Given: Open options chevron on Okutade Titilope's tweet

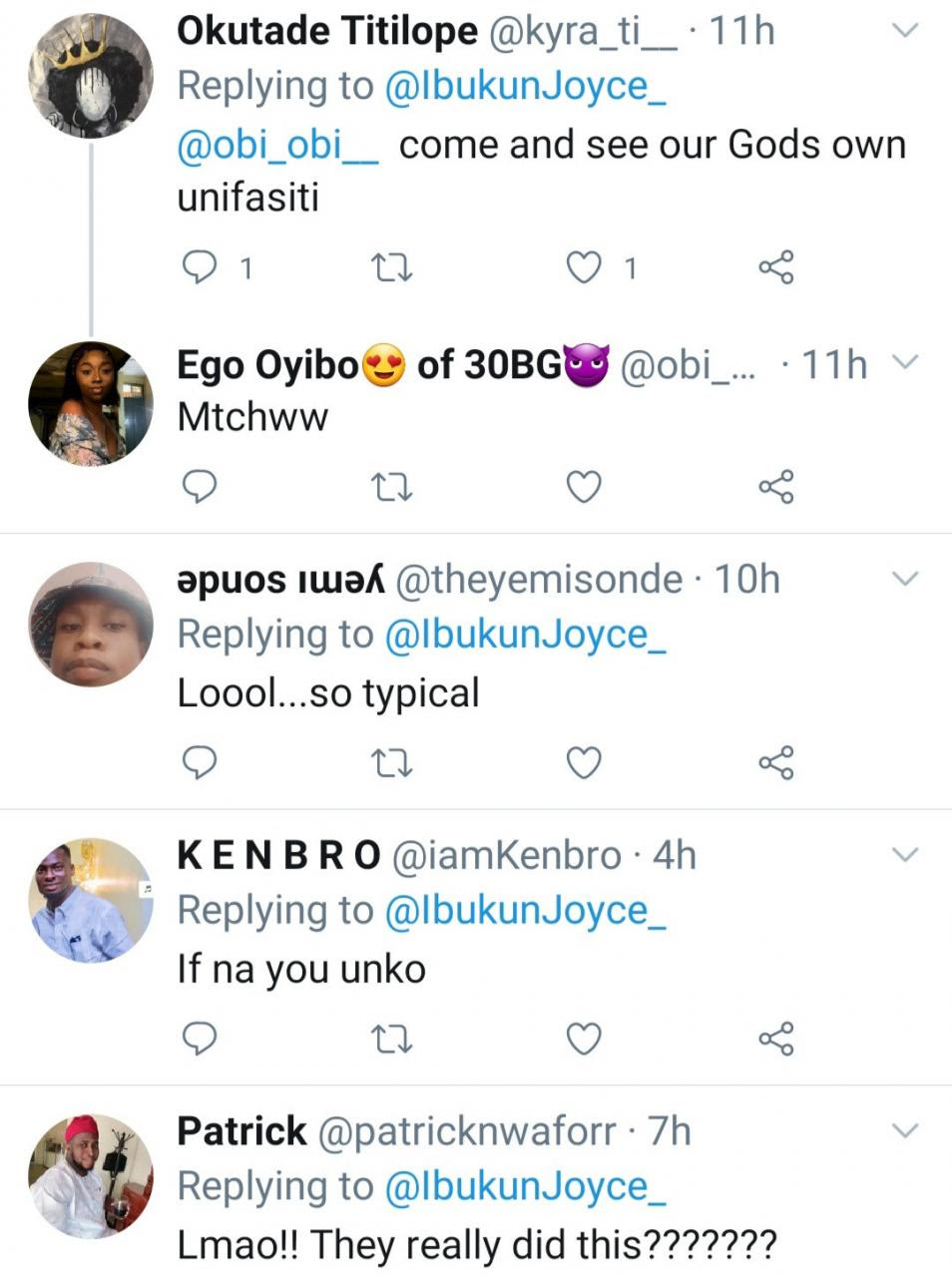Looking at the screenshot, I should (x=903, y=31).
